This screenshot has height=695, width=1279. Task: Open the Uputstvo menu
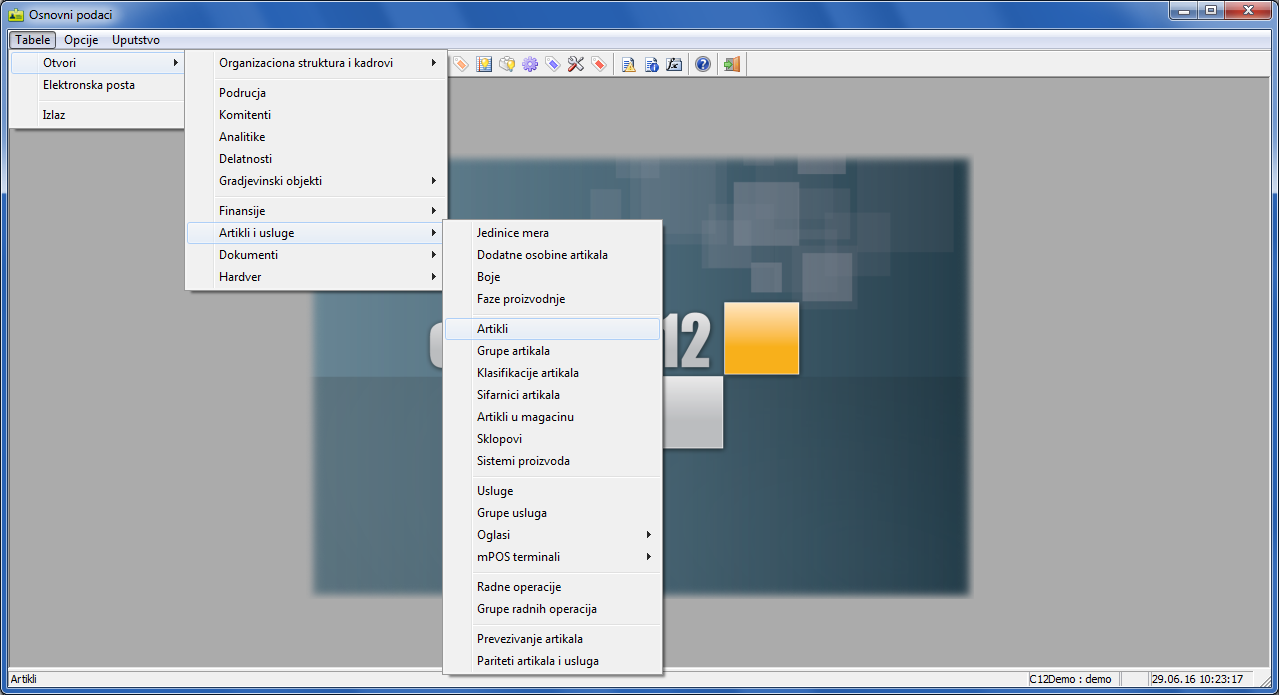tap(136, 40)
